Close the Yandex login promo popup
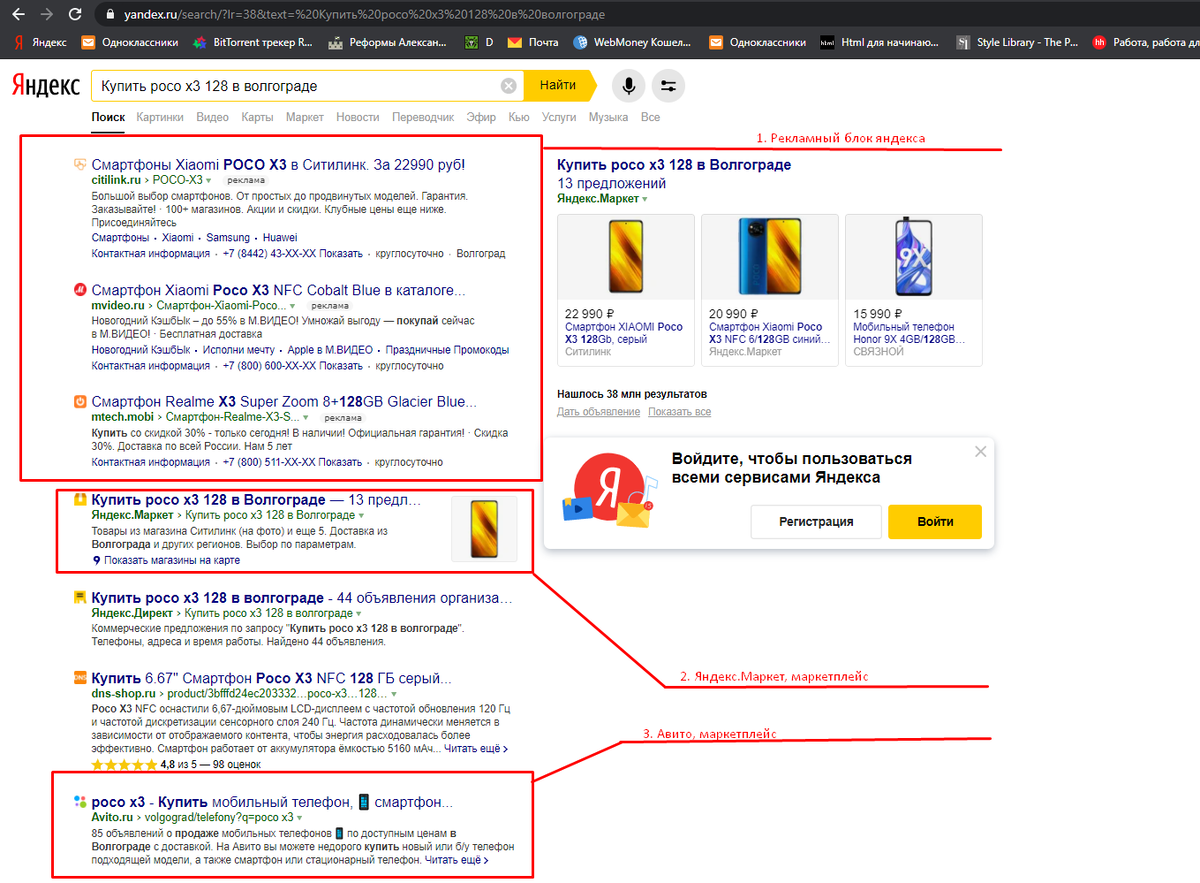Image resolution: width=1200 pixels, height=883 pixels. pyautogui.click(x=980, y=452)
